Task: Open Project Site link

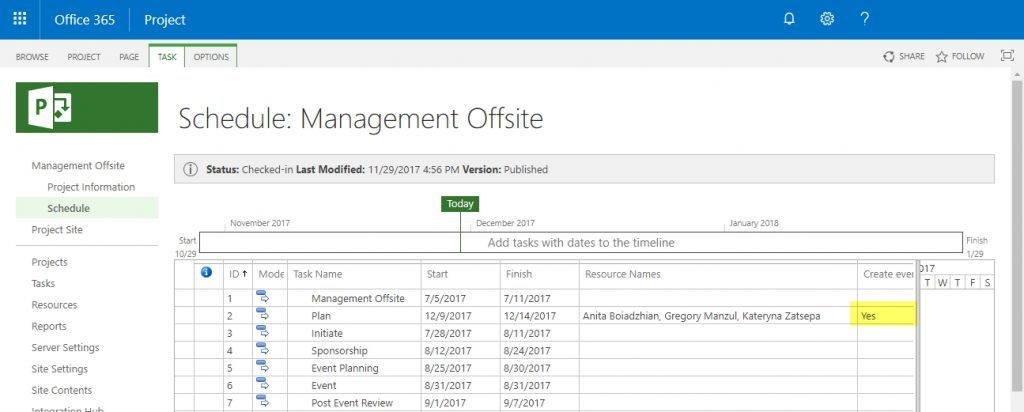Action: coord(57,230)
